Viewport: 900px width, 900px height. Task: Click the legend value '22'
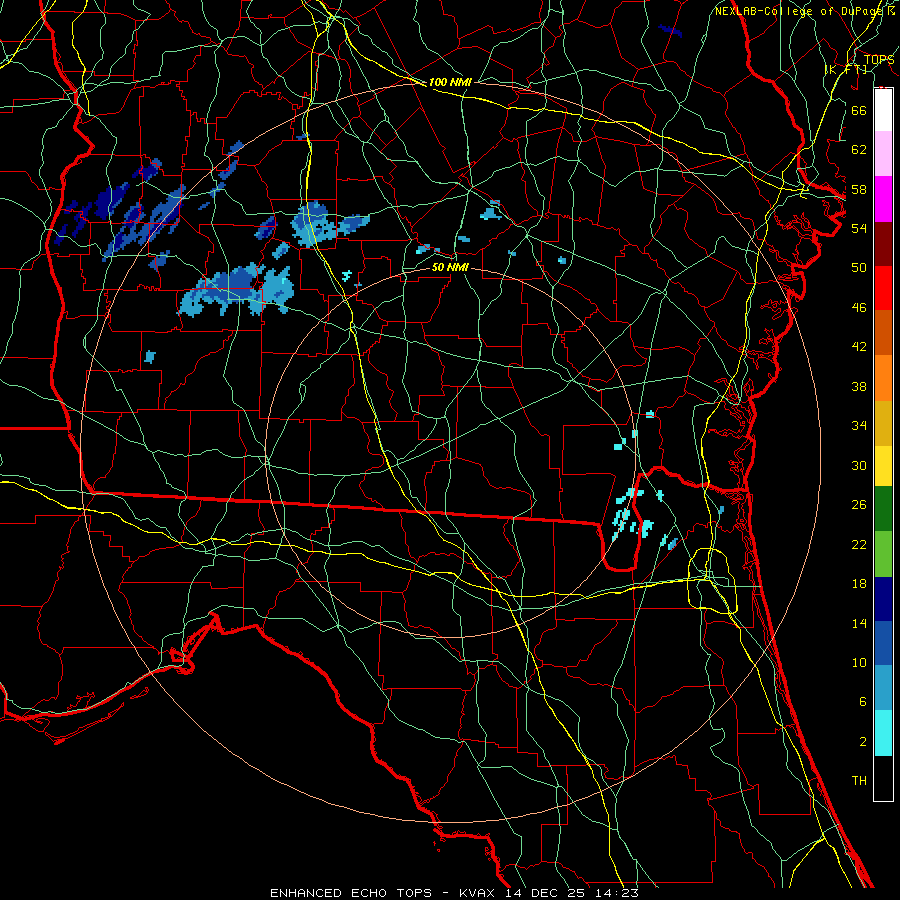(859, 544)
